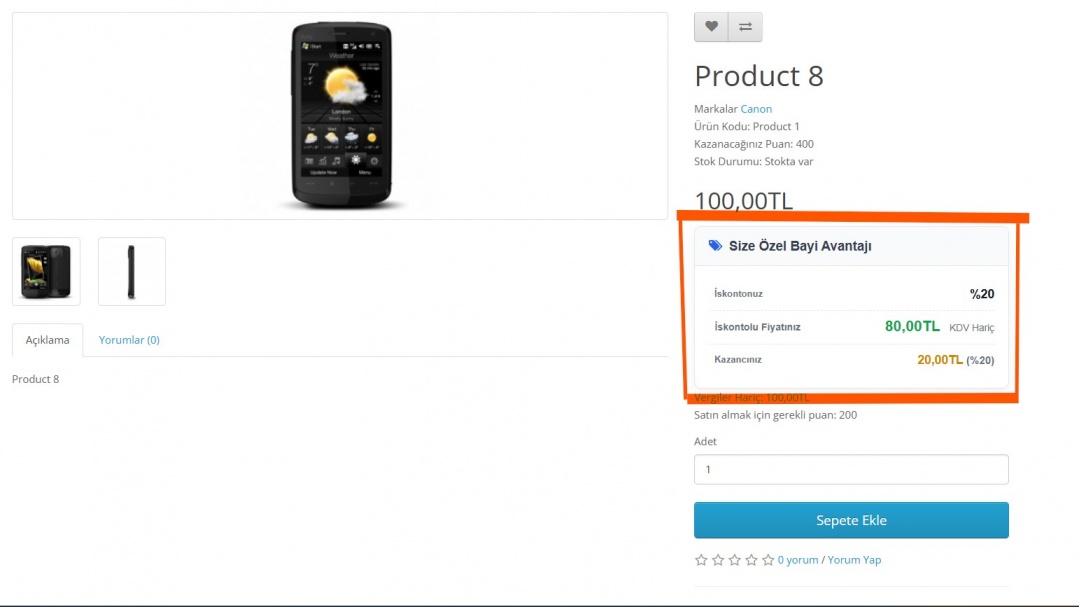The width and height of the screenshot is (1080, 607).
Task: Select the front-view phone thumbnail
Action: point(46,271)
